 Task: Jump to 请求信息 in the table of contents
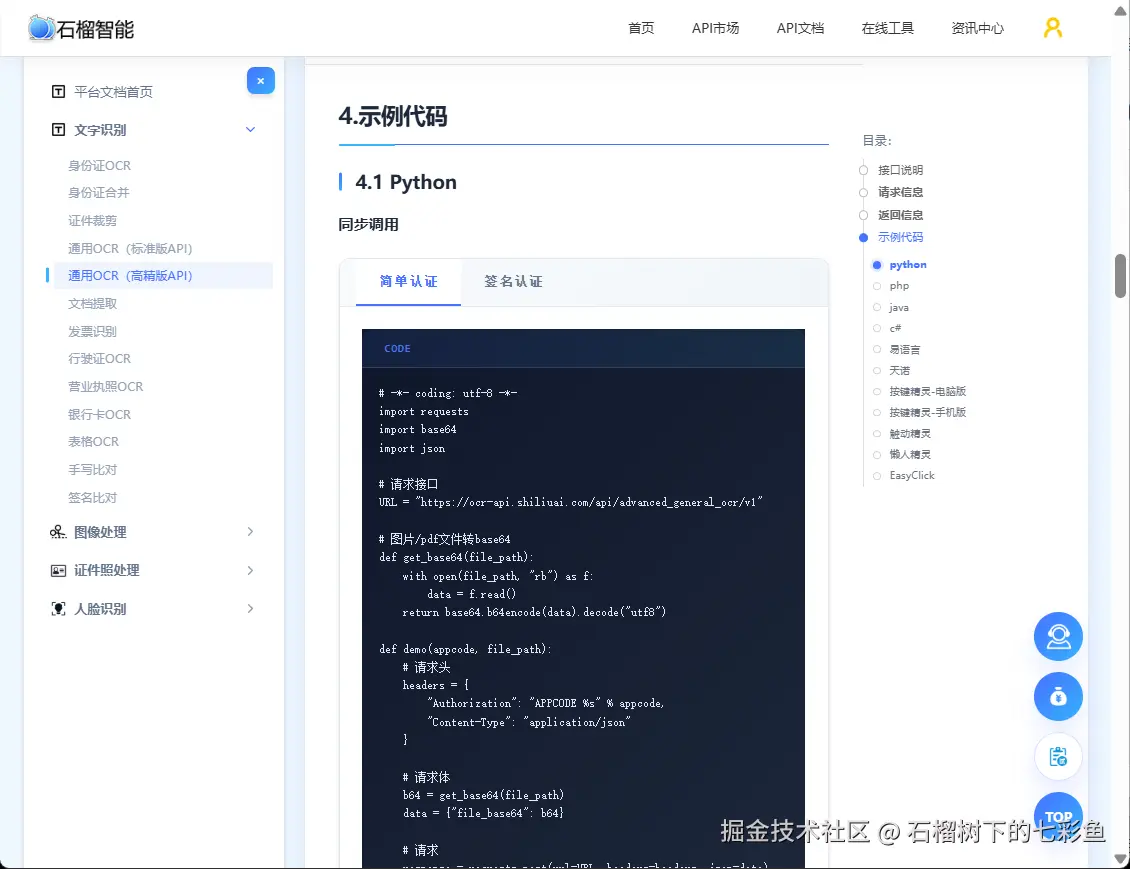(900, 192)
